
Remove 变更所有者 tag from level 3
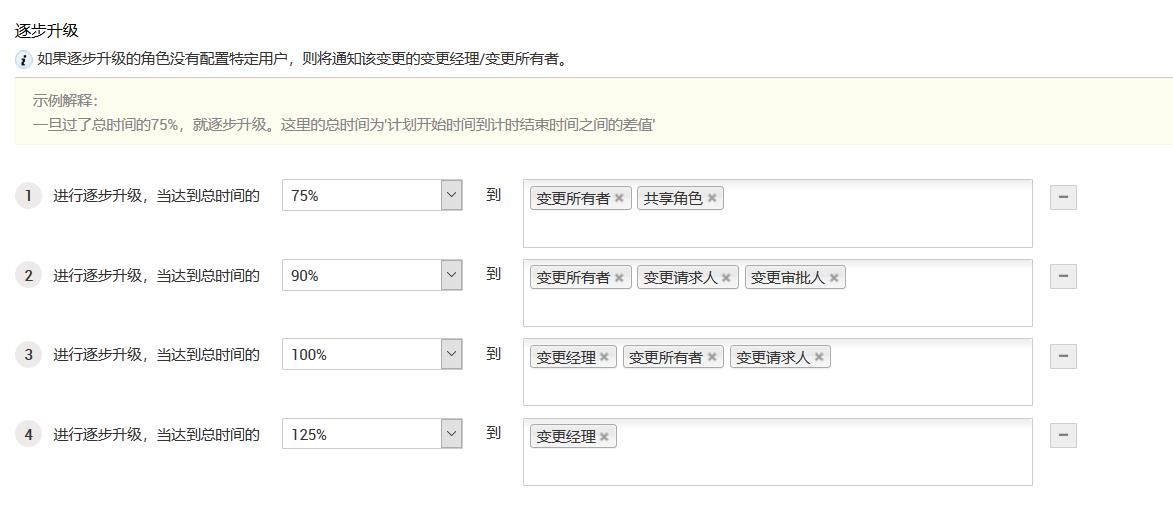(x=712, y=357)
